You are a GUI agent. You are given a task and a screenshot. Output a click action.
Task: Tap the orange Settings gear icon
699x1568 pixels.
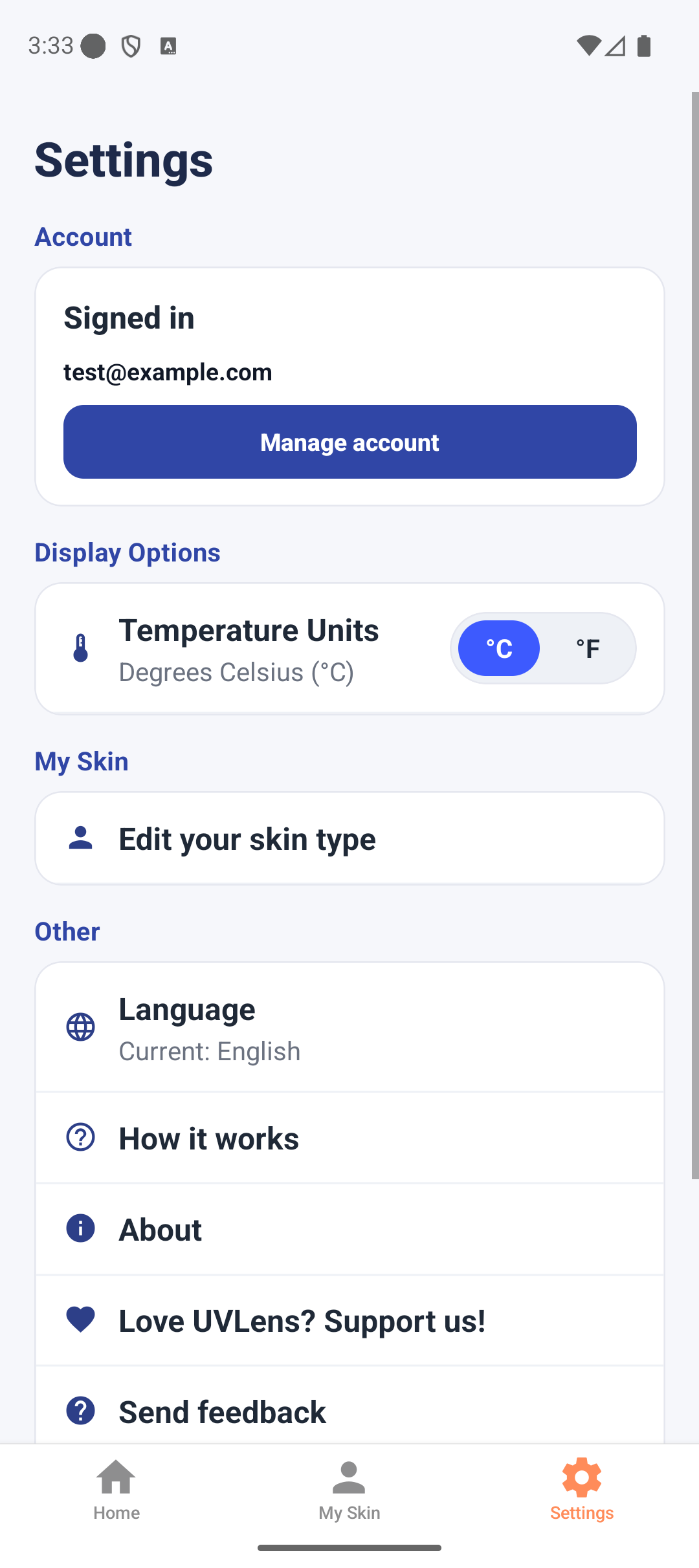[x=581, y=1477]
